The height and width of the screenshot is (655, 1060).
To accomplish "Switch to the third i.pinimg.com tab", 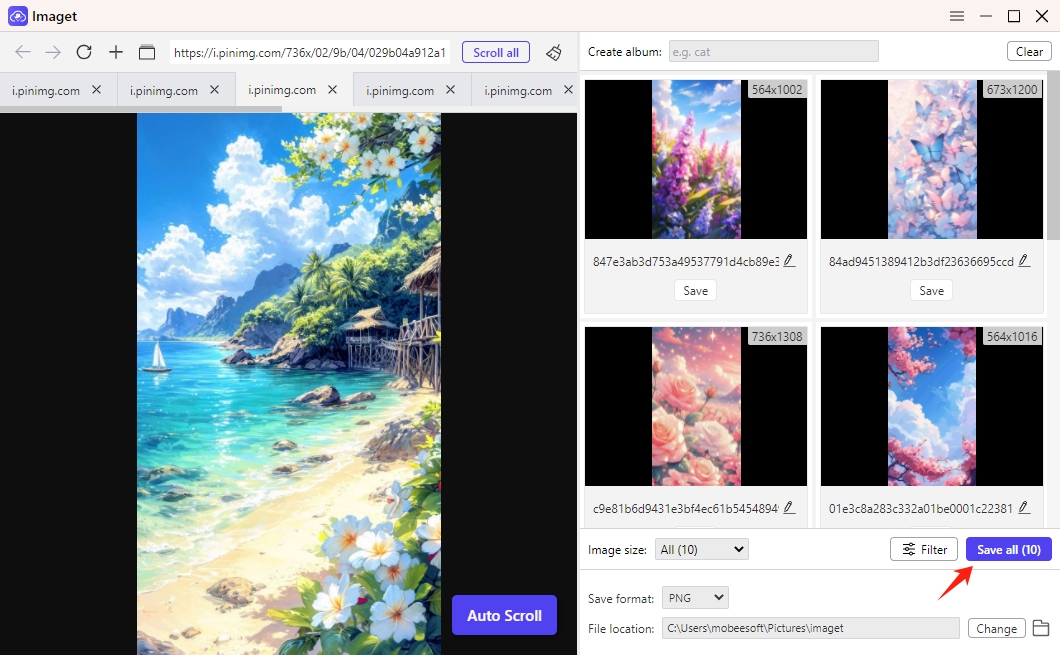I will click(x=285, y=89).
